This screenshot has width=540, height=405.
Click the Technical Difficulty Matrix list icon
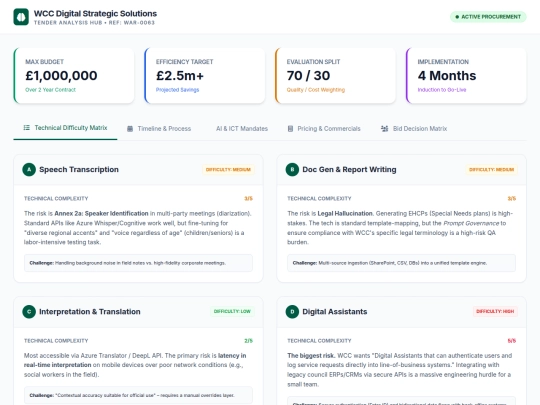click(x=27, y=128)
